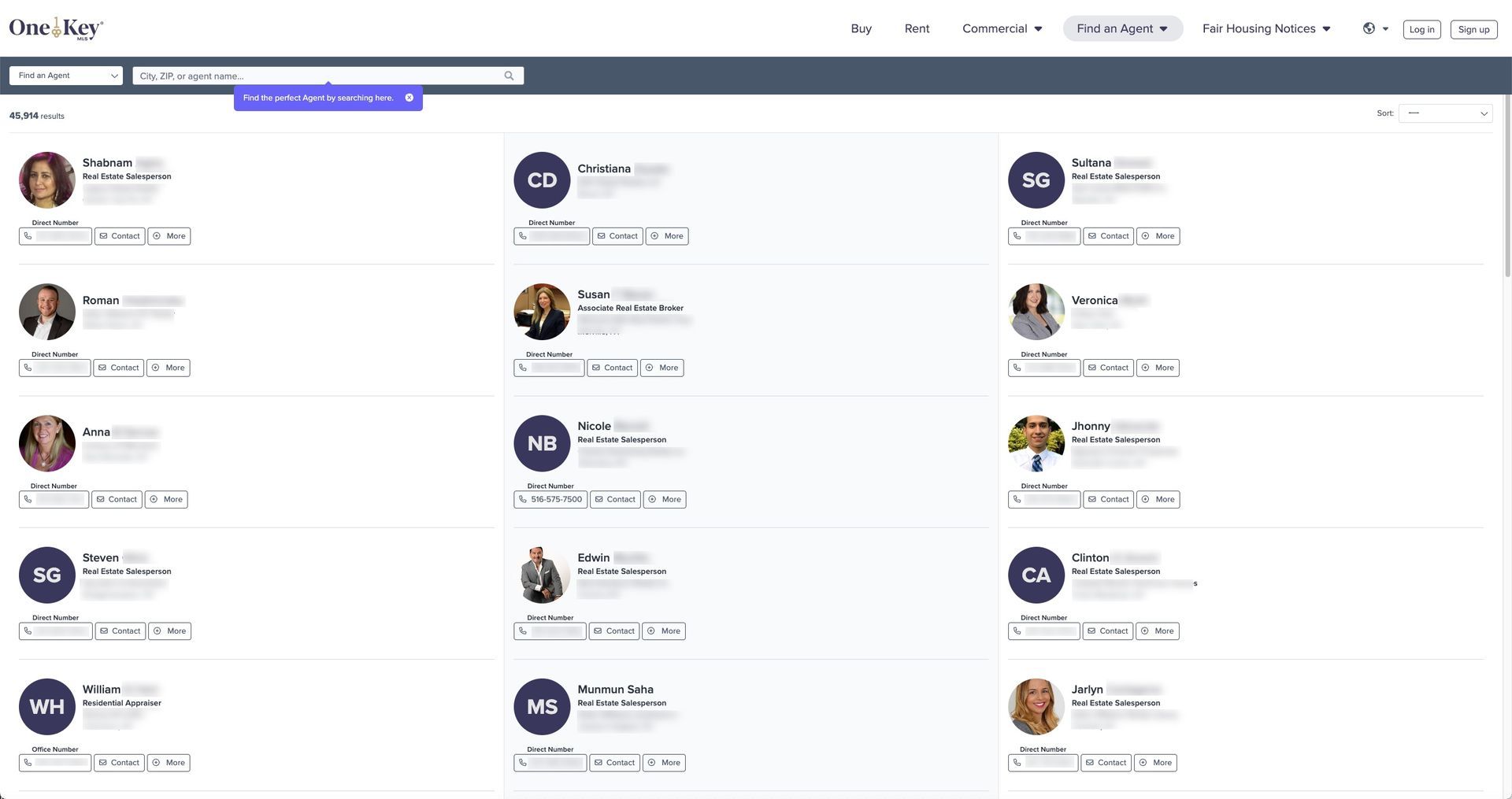Expand the Find an Agent nav menu

(x=1123, y=28)
